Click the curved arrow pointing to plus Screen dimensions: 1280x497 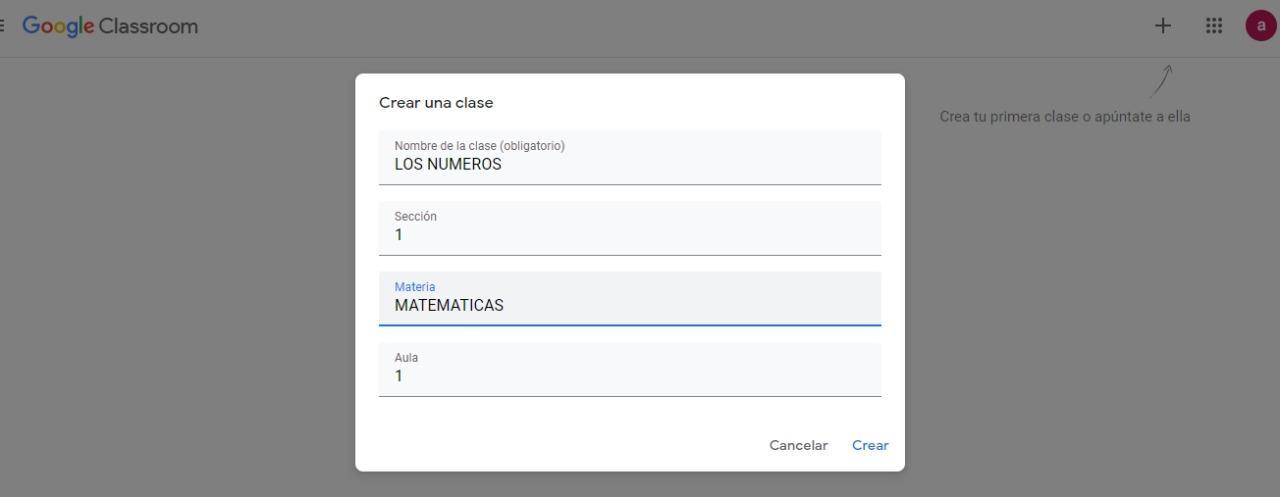point(1161,81)
